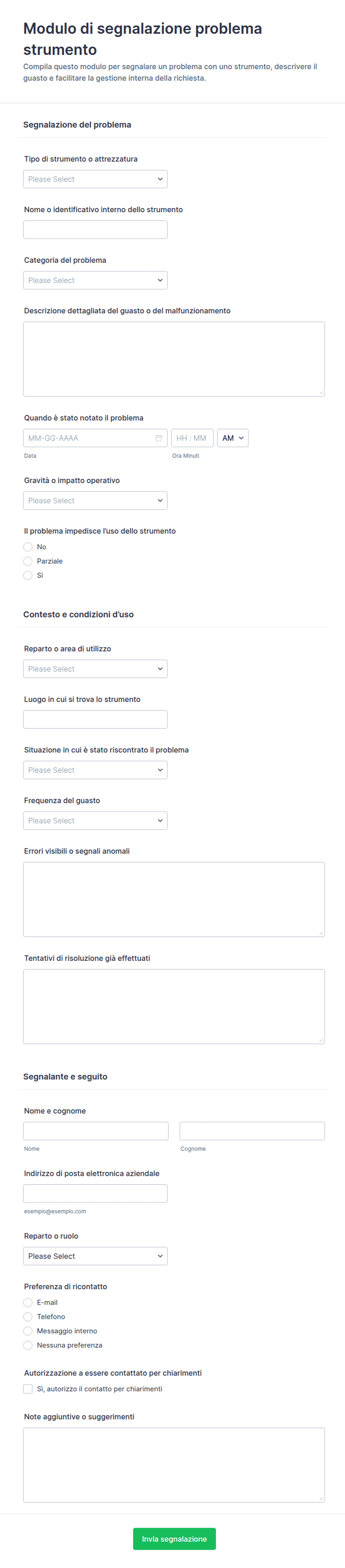Click the company email address field

95,1194
